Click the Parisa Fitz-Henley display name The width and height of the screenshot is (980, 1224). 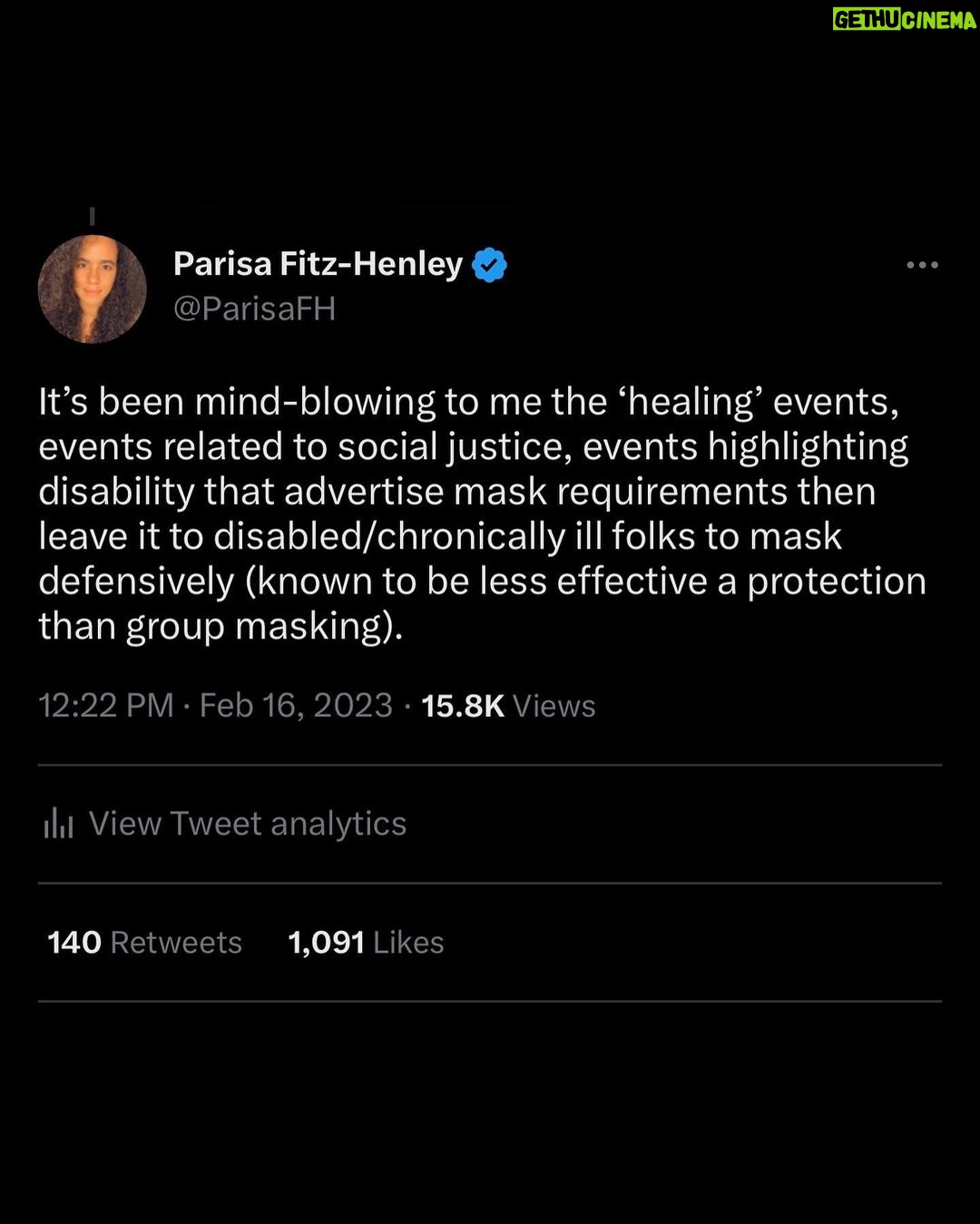[318, 264]
